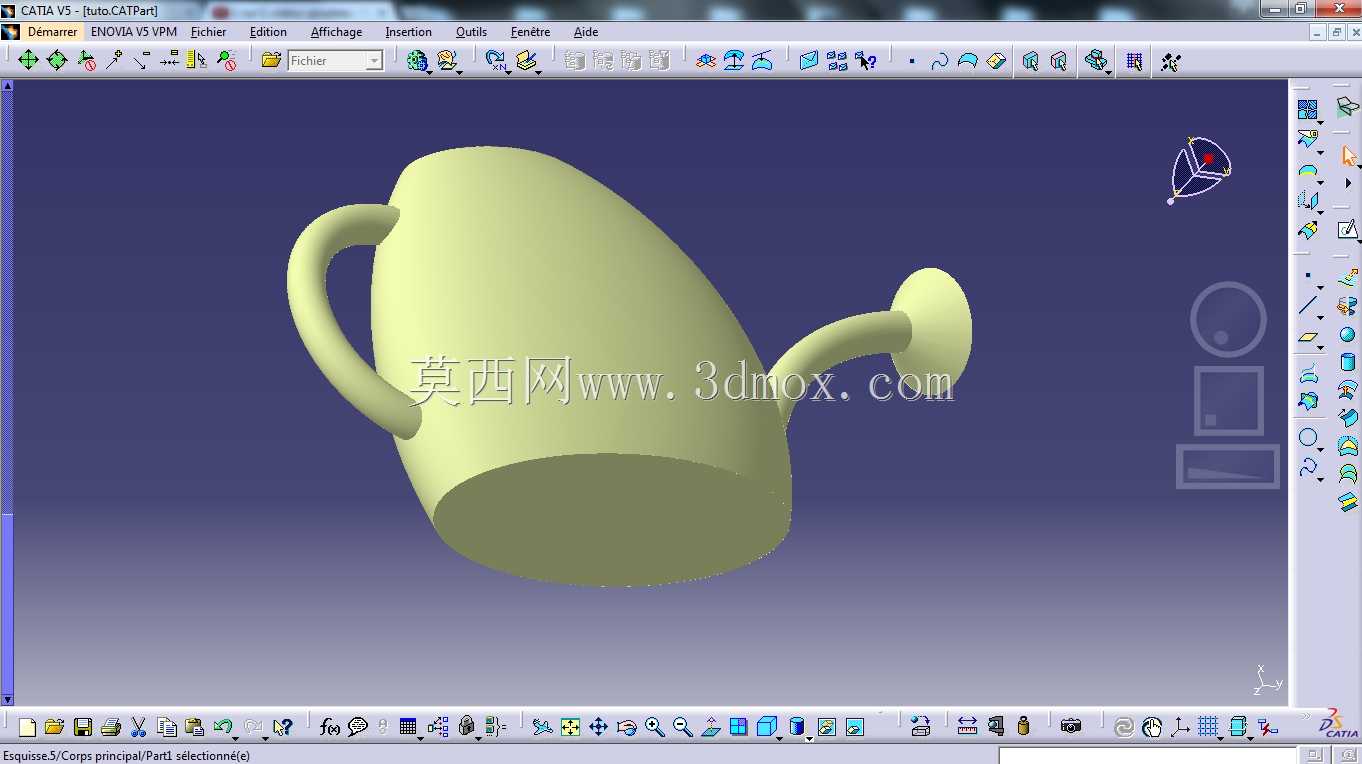Click the green snap rotate icon
The image size is (1362, 764).
tap(57, 60)
